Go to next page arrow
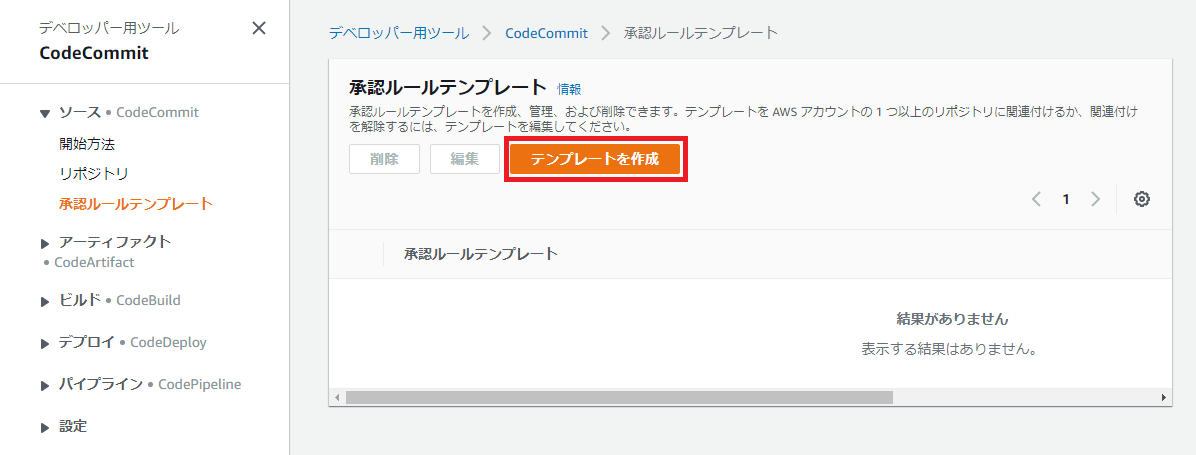 coord(1095,199)
